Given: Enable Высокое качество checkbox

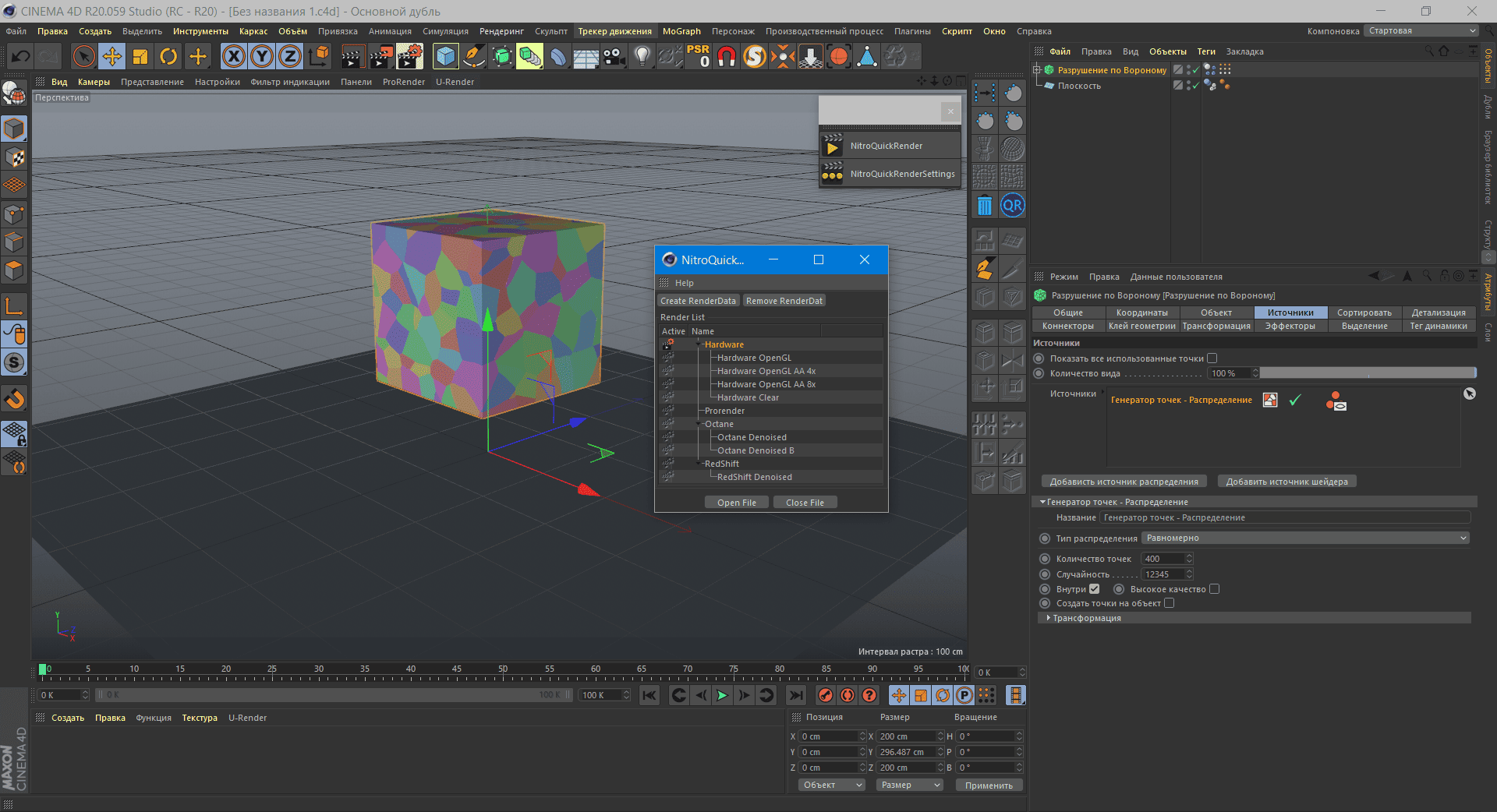Looking at the screenshot, I should [x=1214, y=589].
